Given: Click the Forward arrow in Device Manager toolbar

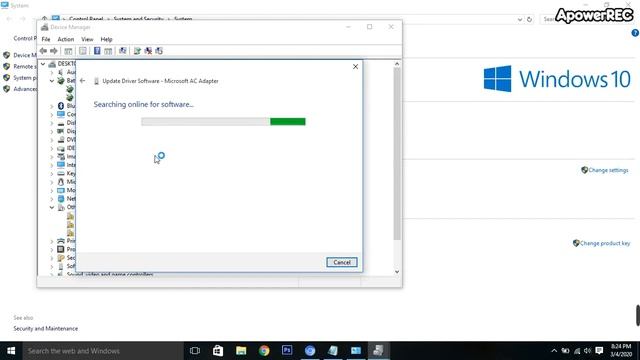Looking at the screenshot, I should pyautogui.click(x=53, y=51).
